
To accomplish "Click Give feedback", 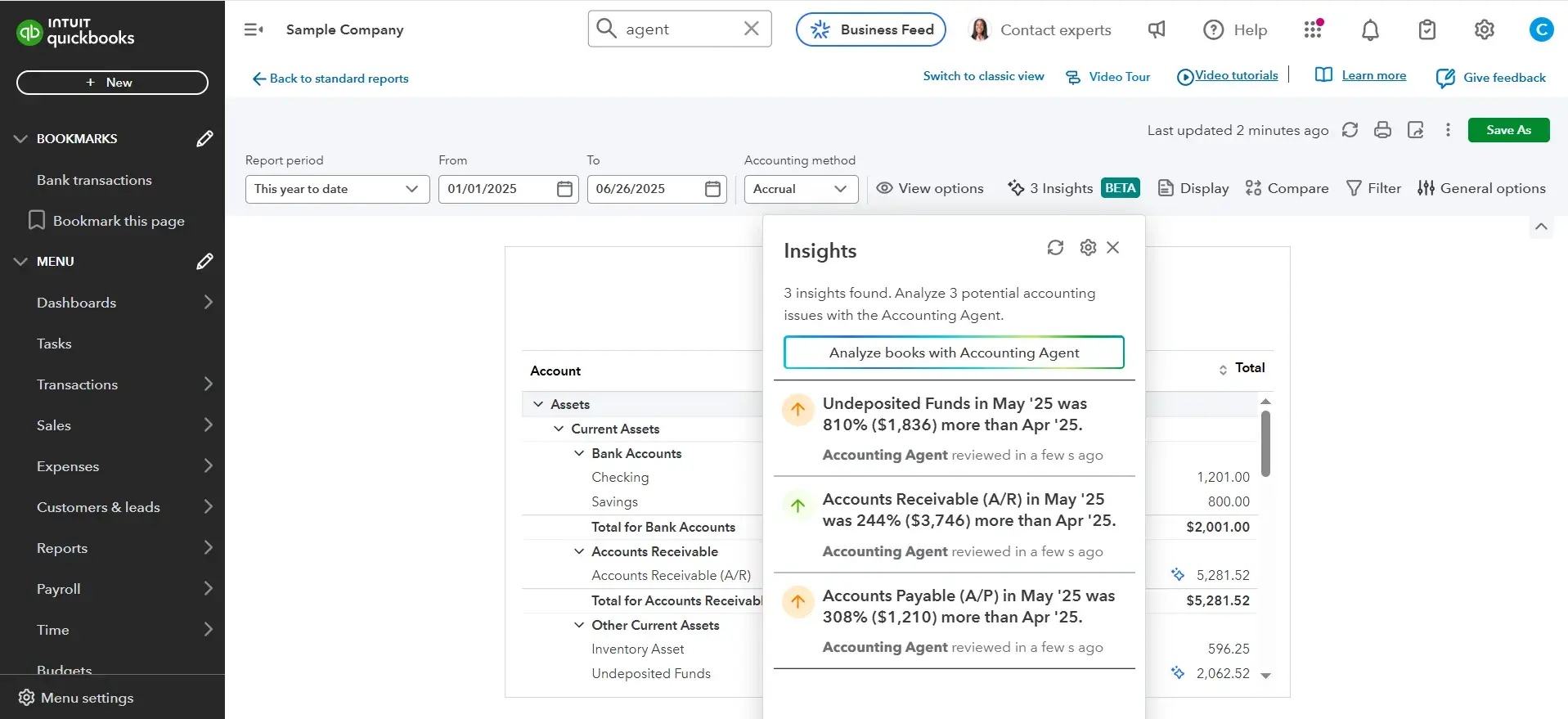I will pos(1491,78).
